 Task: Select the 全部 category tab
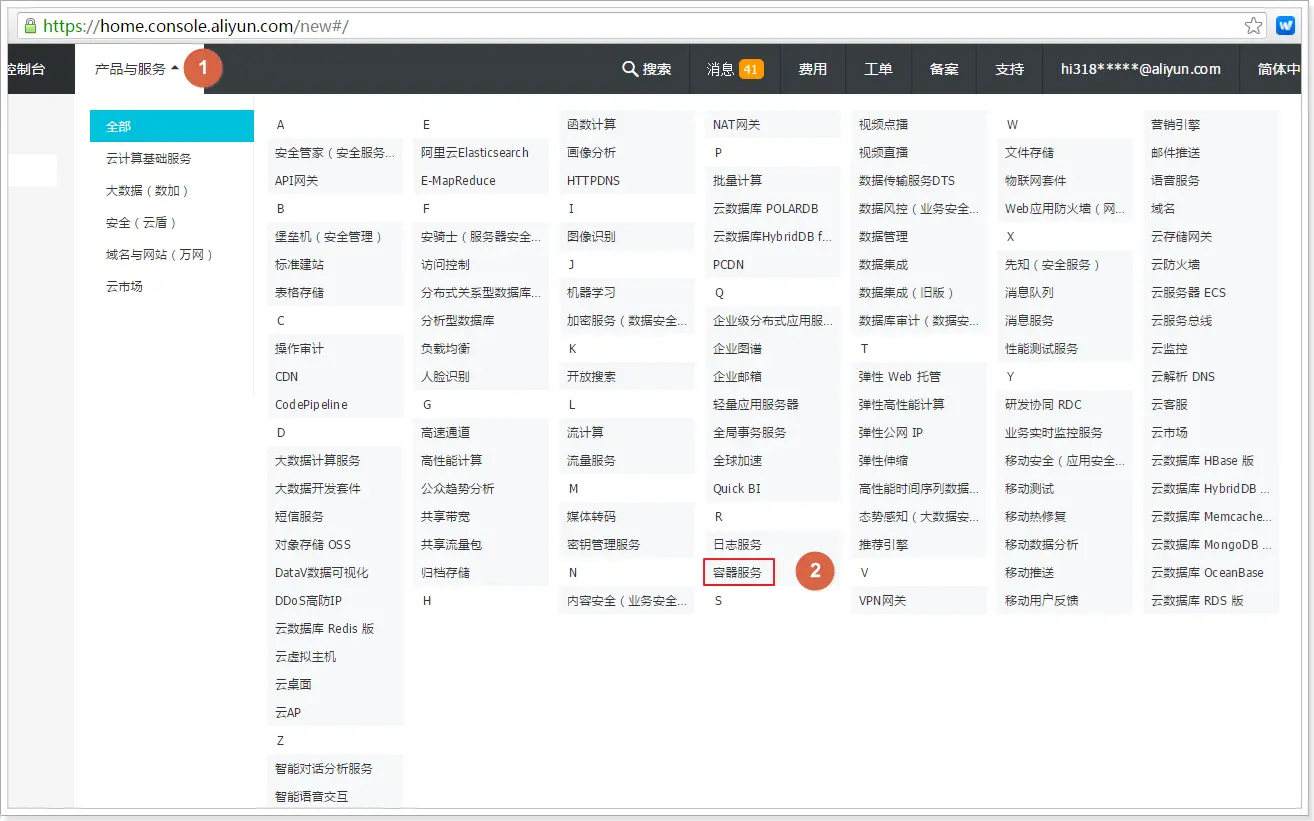[172, 126]
